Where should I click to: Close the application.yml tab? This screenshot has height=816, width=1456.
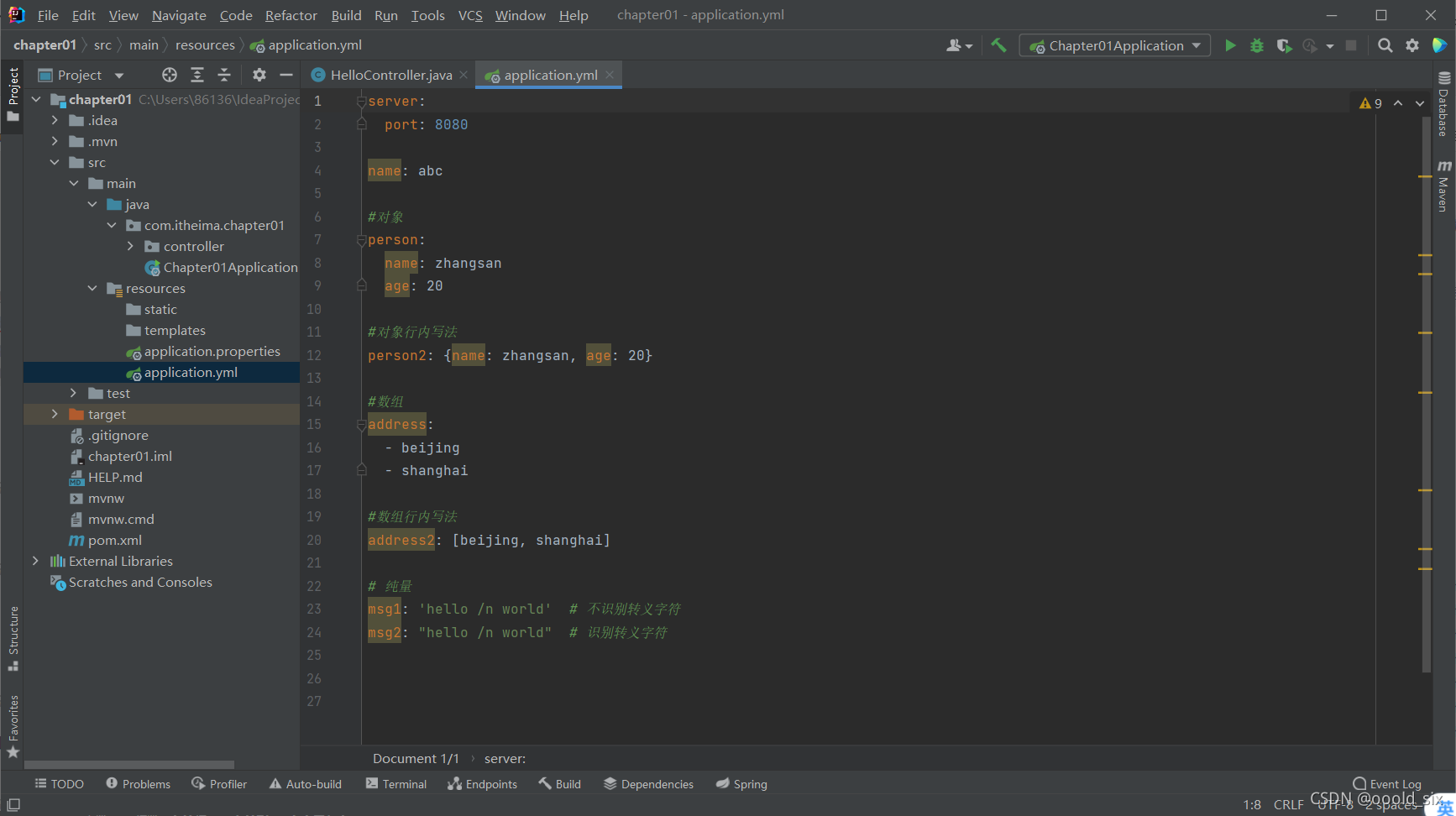610,75
